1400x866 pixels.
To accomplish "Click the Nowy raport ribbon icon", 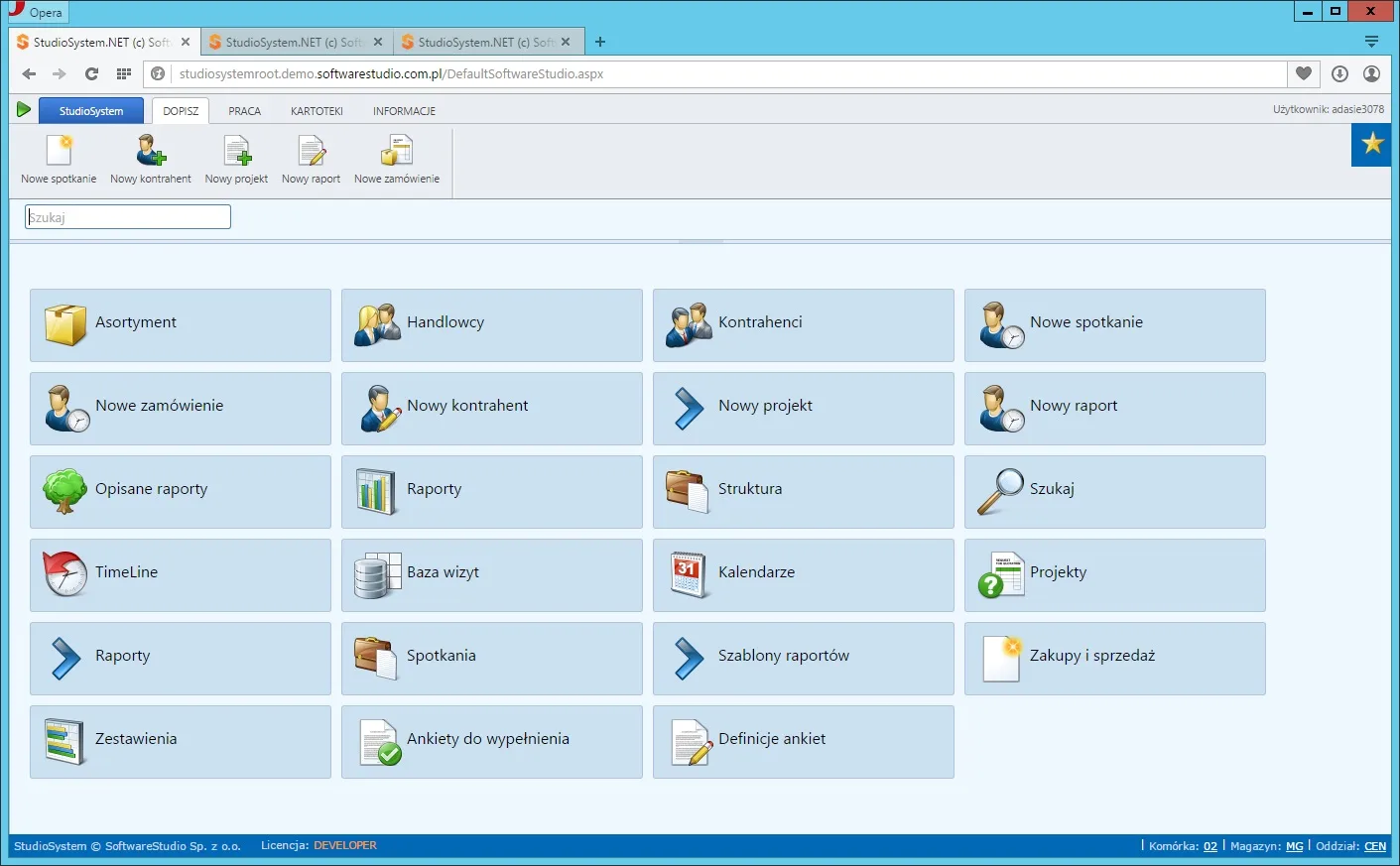I will coord(311,160).
